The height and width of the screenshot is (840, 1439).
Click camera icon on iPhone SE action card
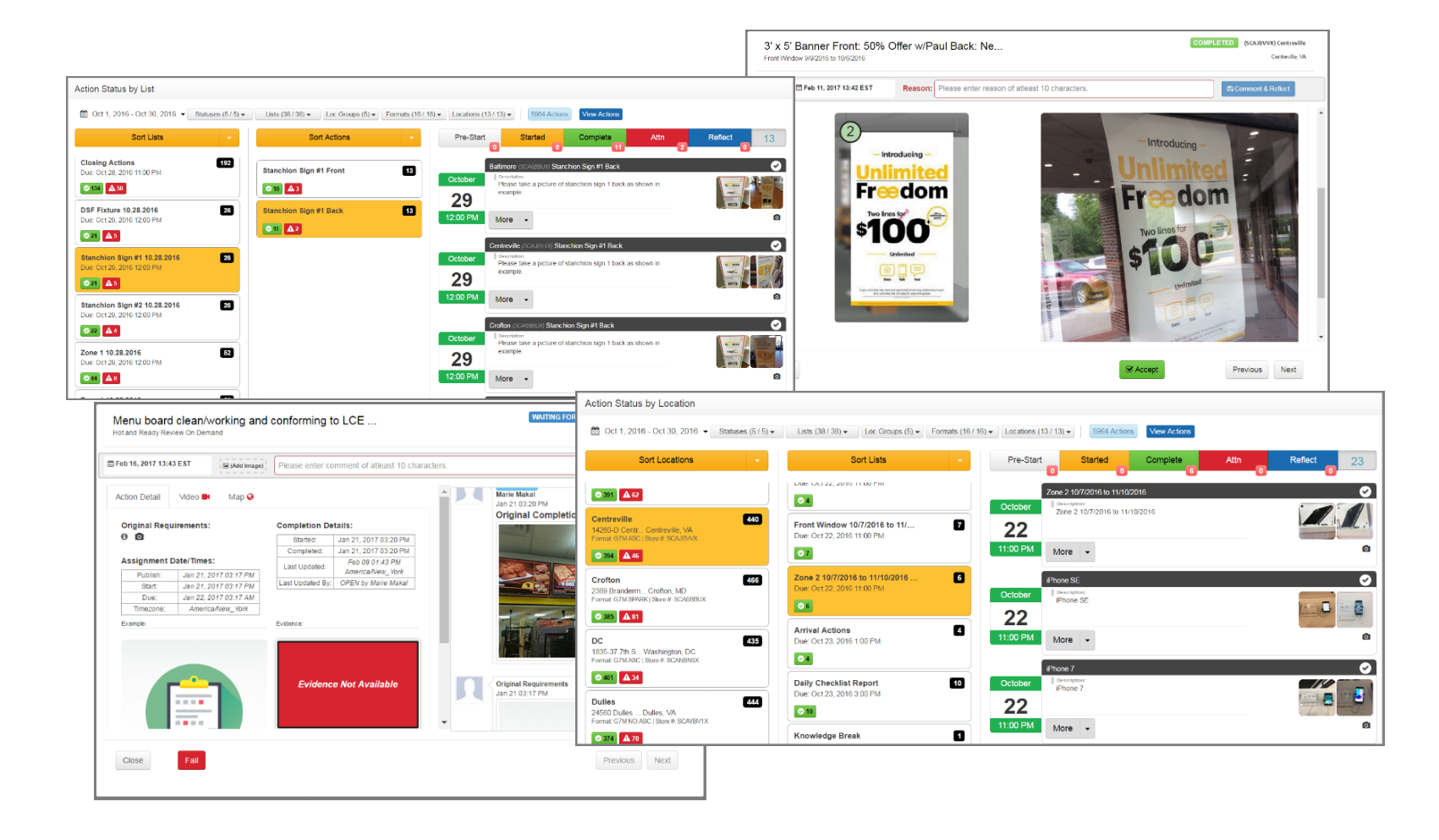click(x=1365, y=637)
